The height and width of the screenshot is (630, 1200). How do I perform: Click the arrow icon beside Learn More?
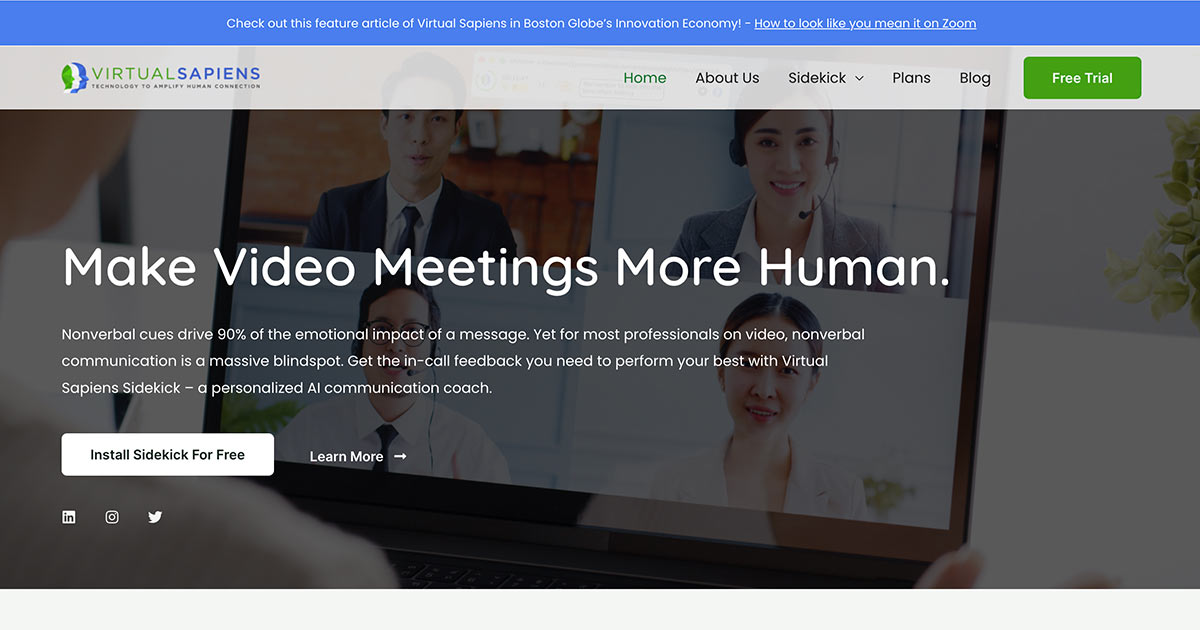tap(400, 456)
